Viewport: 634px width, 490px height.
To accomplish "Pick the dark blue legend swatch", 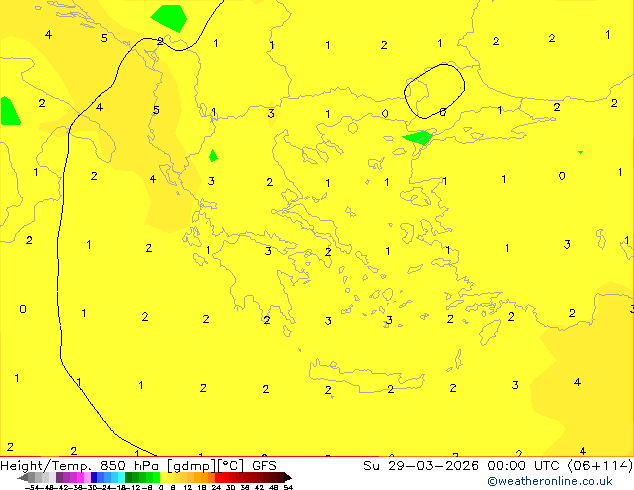I will point(94,477).
